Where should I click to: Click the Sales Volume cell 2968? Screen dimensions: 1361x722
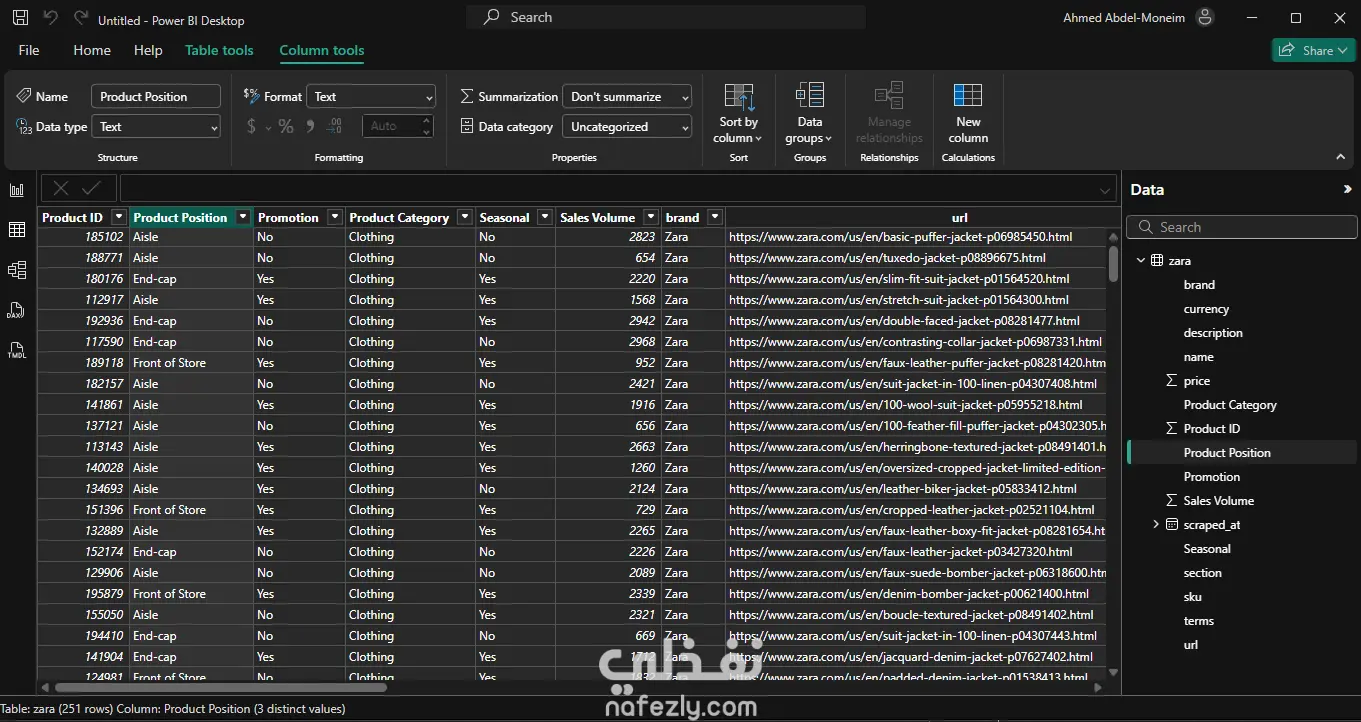pos(607,342)
